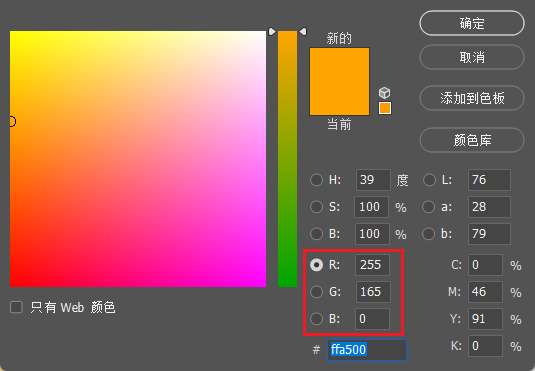Click the 确定 button to confirm color
Screen dimensions: 535x371
(472, 23)
